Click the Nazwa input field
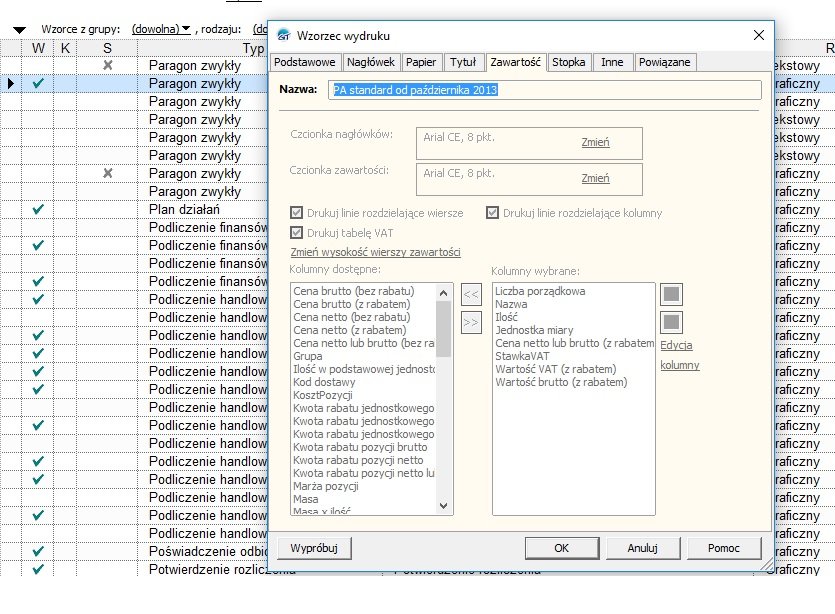Viewport: 835px width, 614px height. click(x=545, y=90)
